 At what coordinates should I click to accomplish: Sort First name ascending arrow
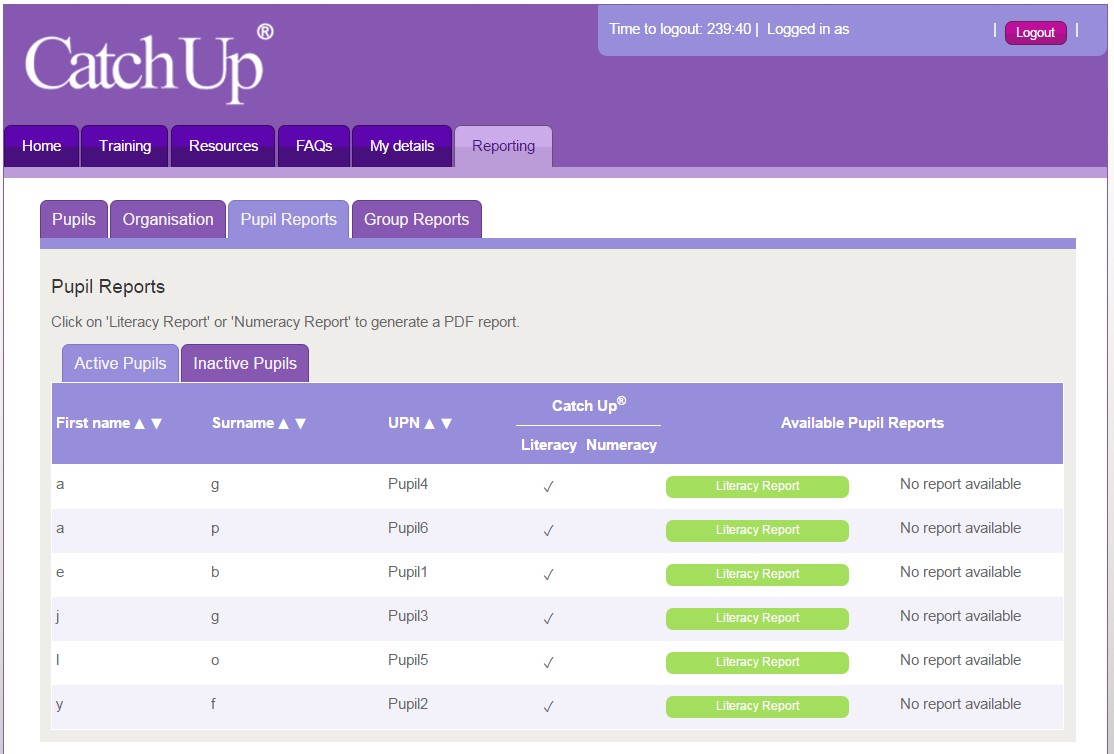[139, 424]
